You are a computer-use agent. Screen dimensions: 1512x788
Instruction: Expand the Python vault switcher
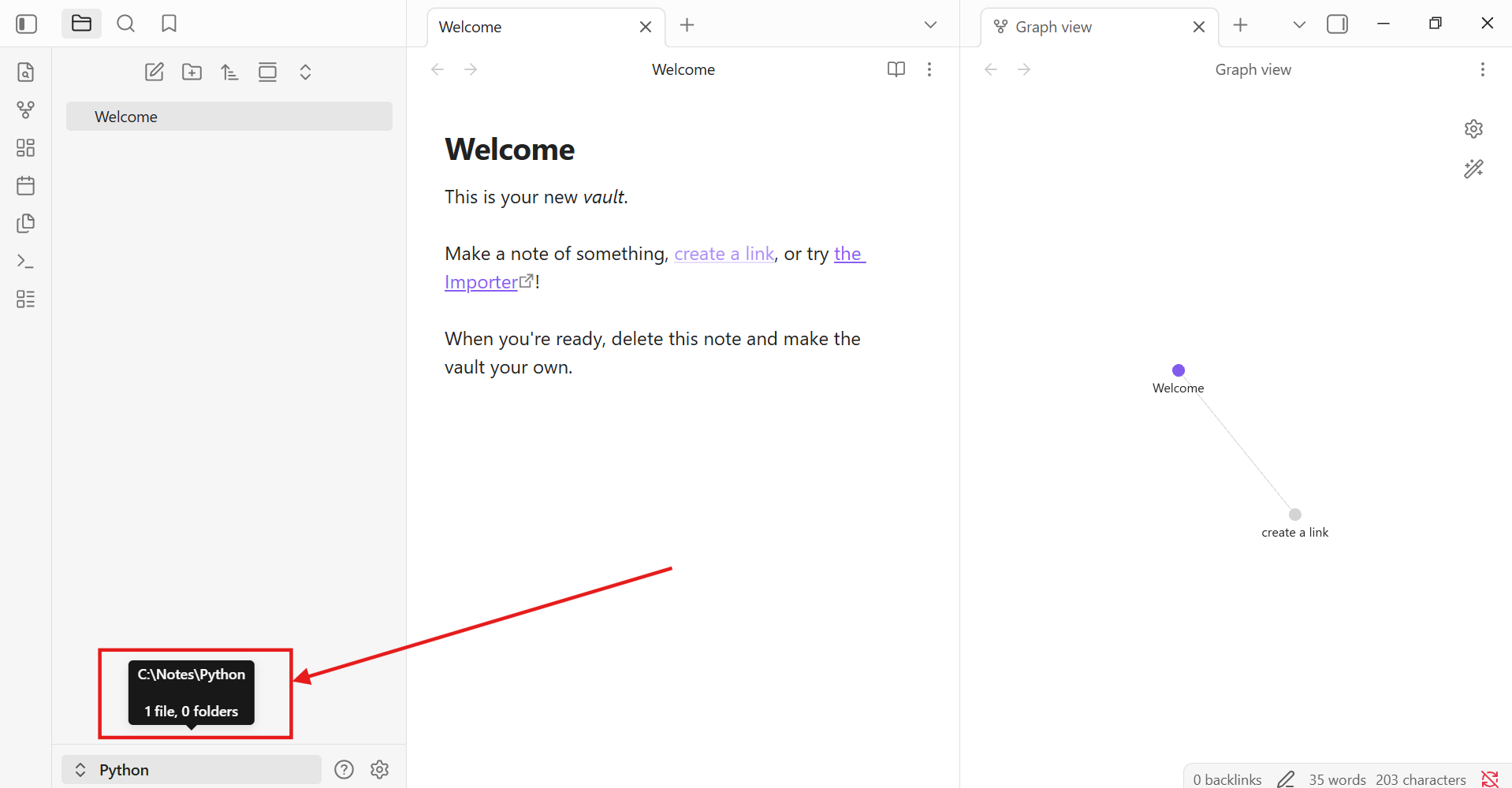[191, 770]
